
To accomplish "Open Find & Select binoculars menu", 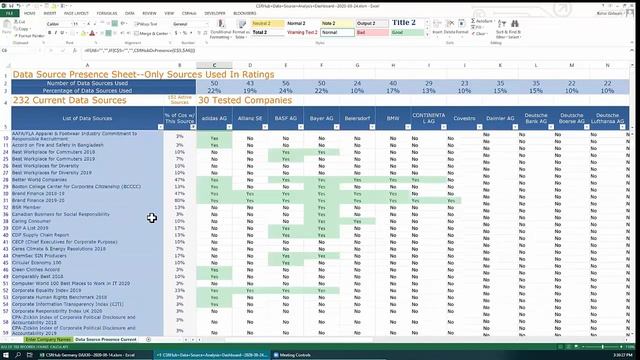I will [x=515, y=29].
